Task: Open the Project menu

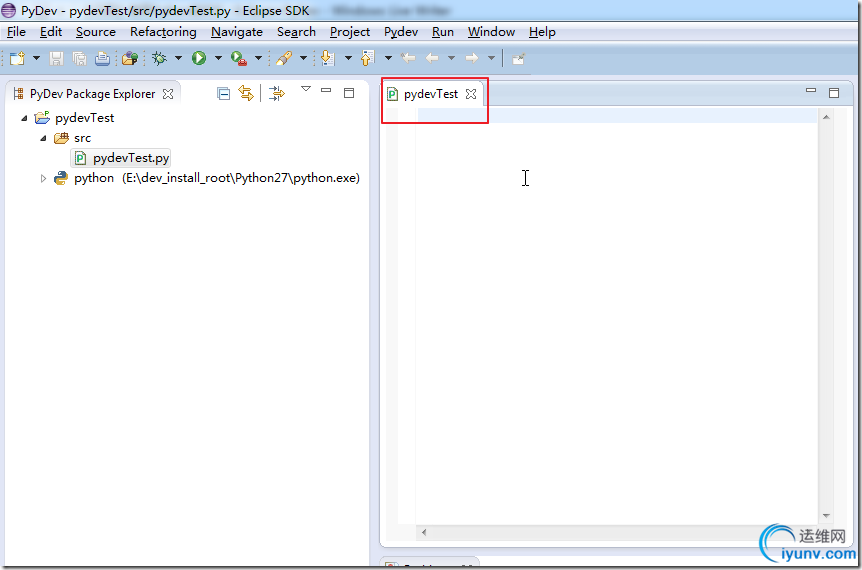Action: pyautogui.click(x=350, y=32)
